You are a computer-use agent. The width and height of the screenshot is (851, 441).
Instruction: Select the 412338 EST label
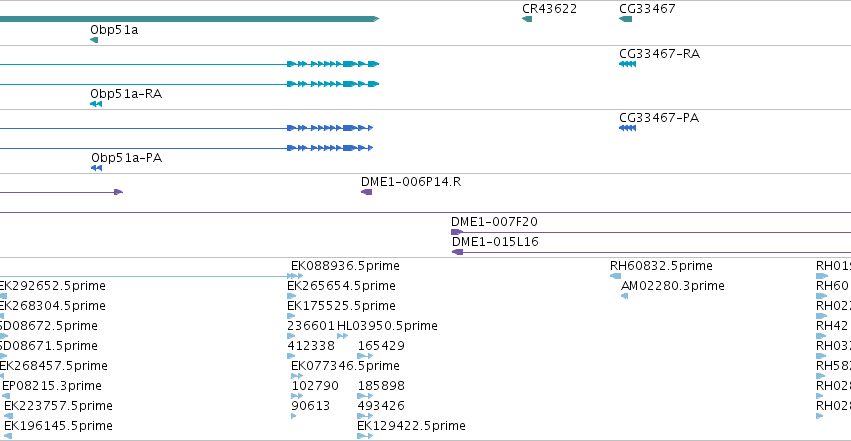point(310,346)
